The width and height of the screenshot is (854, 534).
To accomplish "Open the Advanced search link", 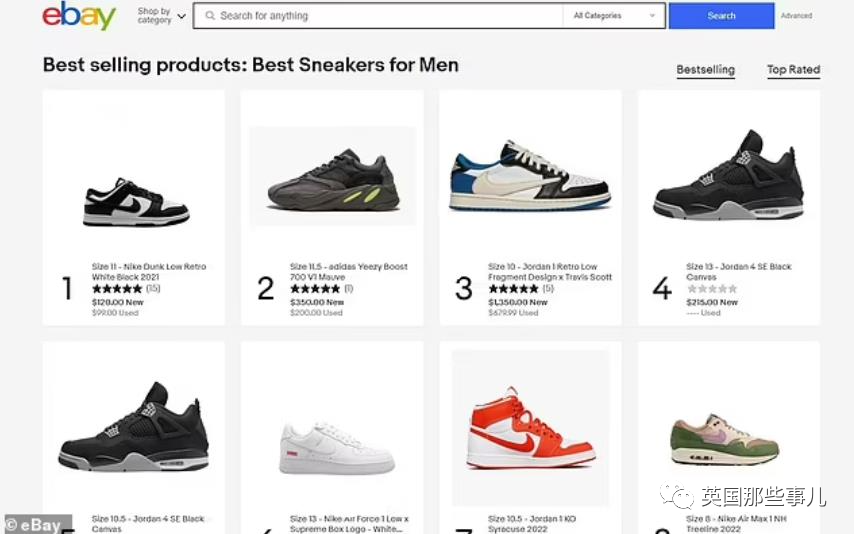I will pyautogui.click(x=796, y=16).
